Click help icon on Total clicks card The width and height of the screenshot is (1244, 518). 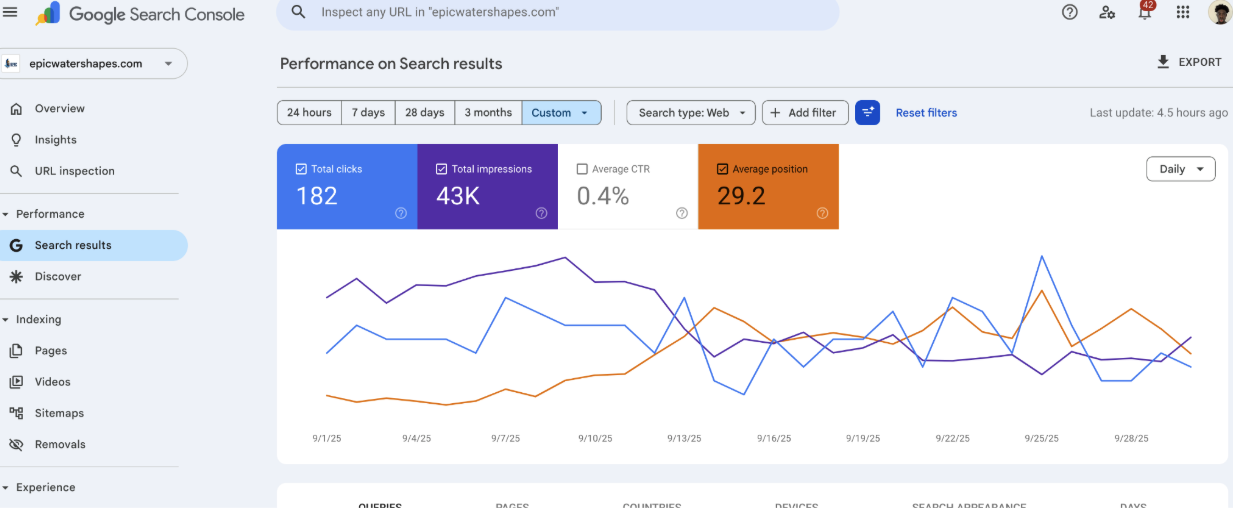click(x=401, y=213)
